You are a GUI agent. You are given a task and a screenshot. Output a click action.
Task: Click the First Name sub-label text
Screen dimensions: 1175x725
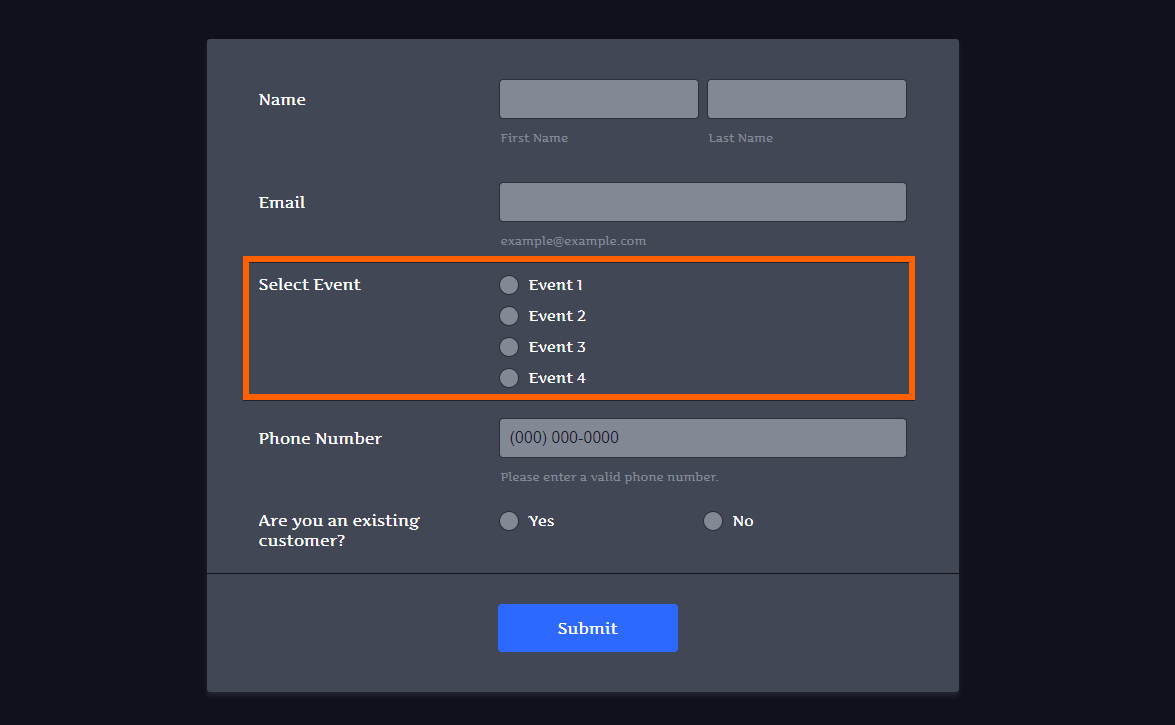tap(534, 138)
